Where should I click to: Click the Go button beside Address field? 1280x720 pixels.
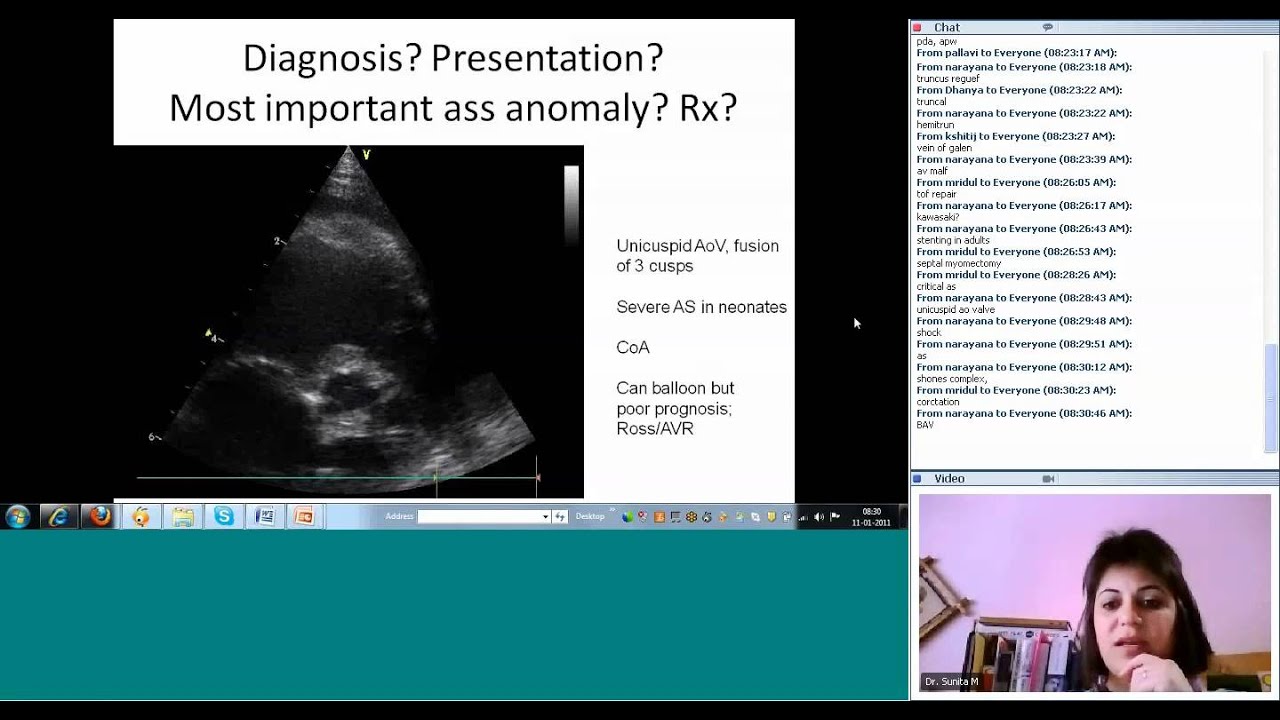(x=560, y=517)
